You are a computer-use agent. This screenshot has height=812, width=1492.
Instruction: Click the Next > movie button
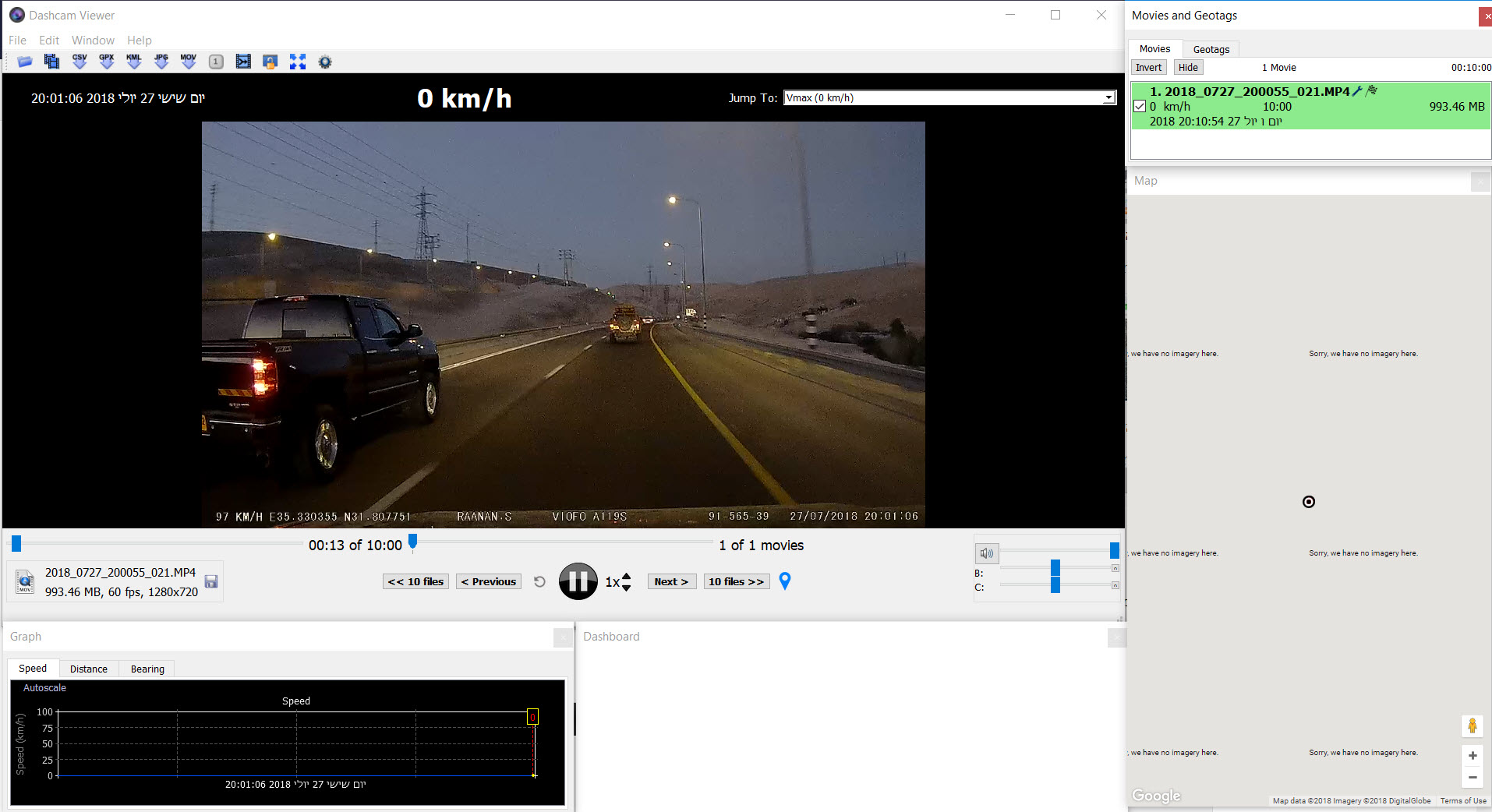pos(671,581)
